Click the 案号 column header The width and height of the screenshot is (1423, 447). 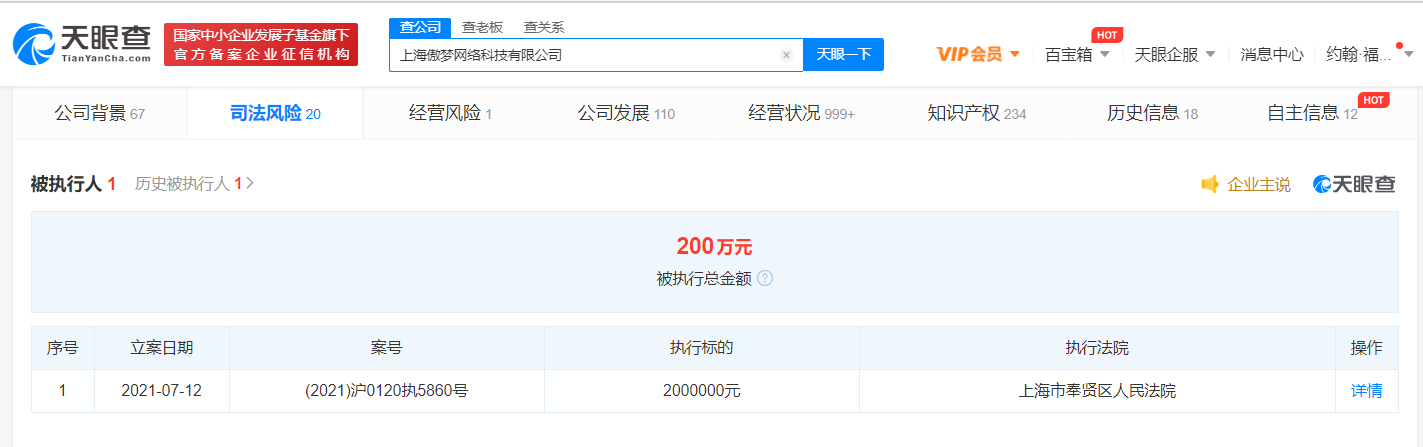[x=386, y=348]
